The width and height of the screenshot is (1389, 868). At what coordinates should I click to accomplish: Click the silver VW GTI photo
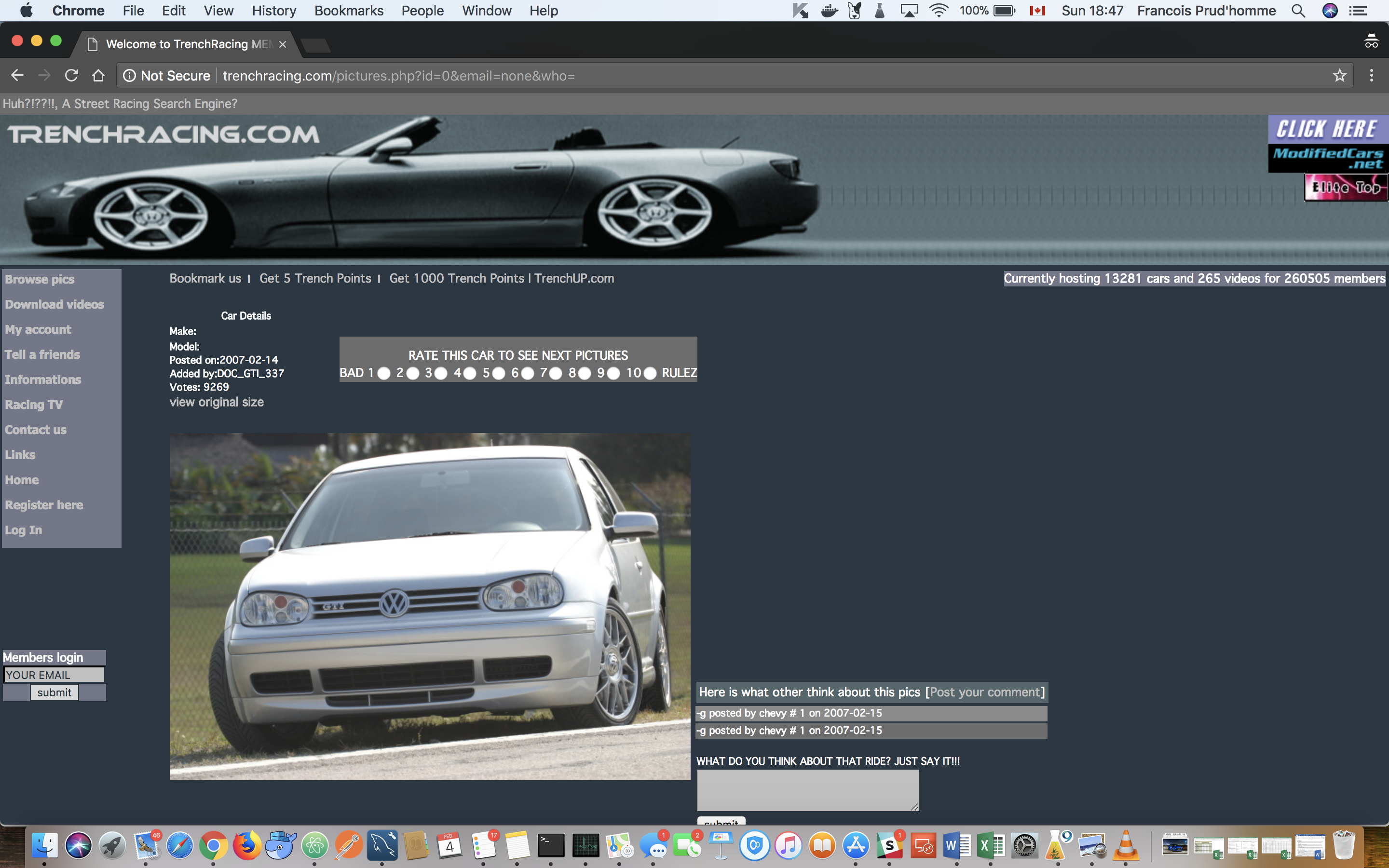tap(430, 606)
